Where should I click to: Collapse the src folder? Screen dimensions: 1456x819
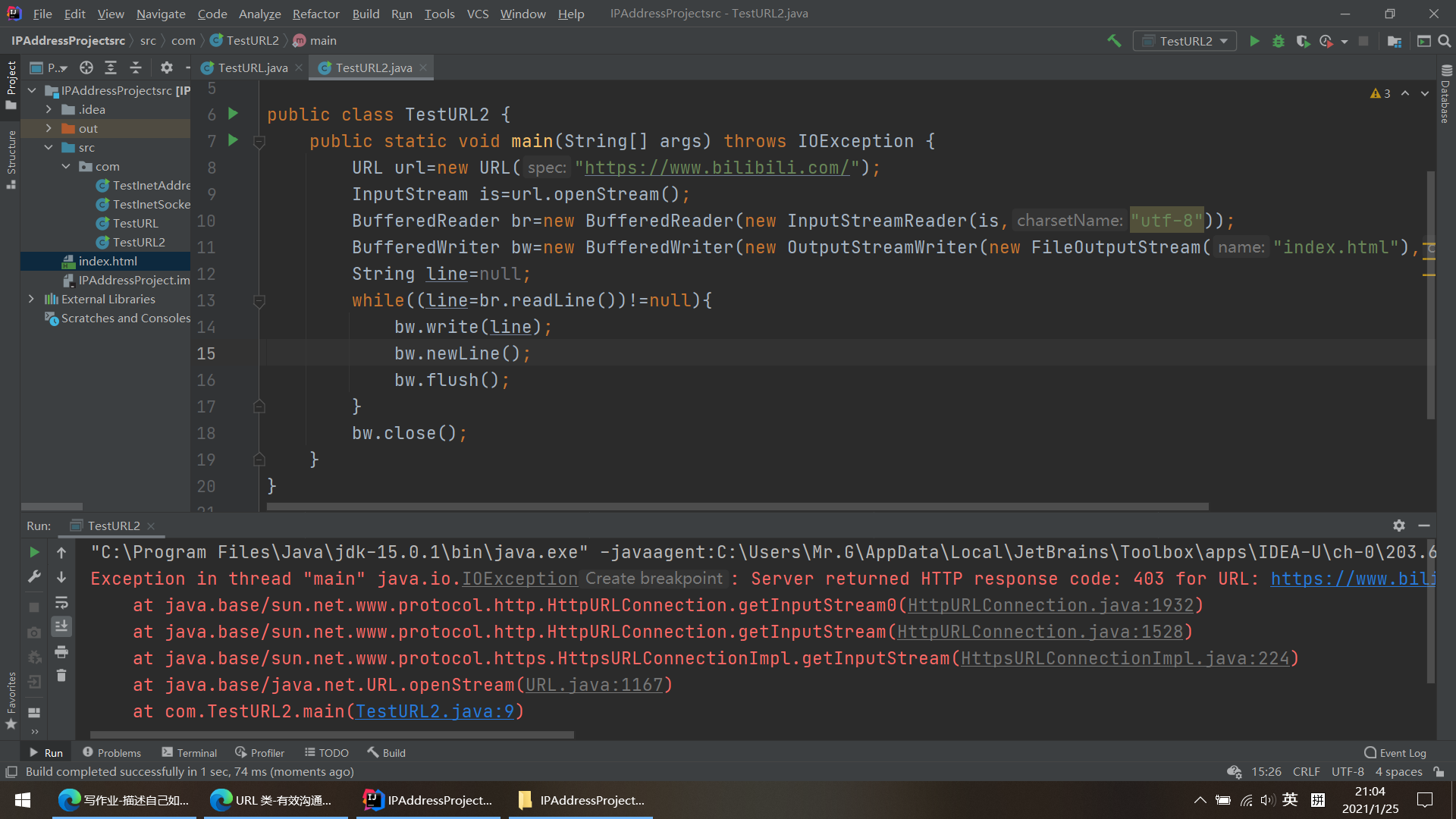(49, 147)
